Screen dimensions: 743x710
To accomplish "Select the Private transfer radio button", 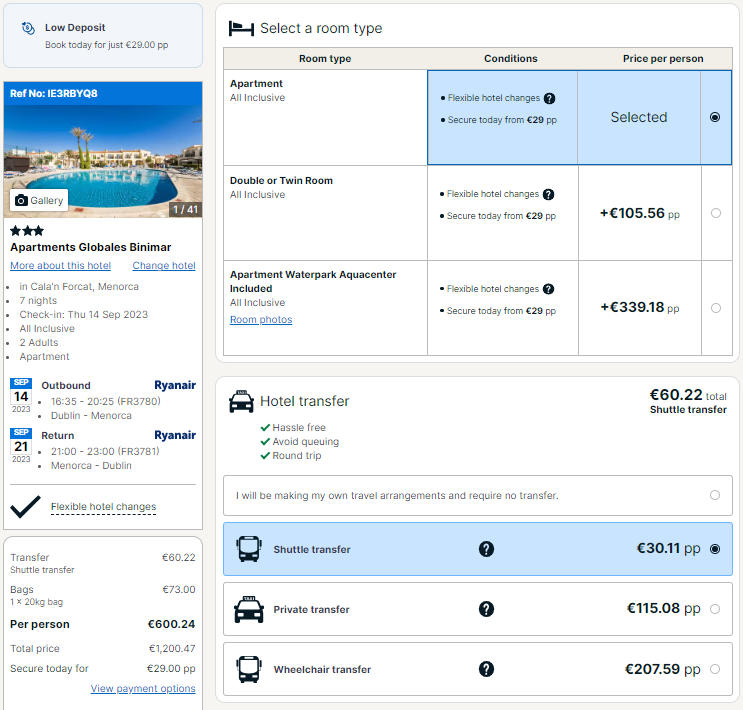I will [x=715, y=609].
